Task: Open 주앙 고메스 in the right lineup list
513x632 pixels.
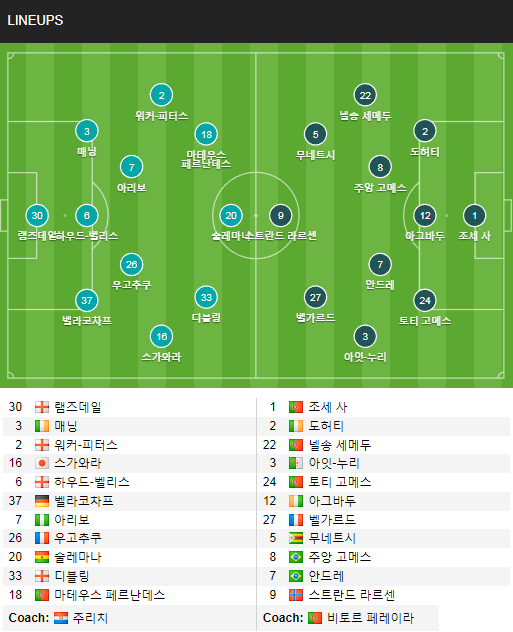Action: (x=340, y=557)
